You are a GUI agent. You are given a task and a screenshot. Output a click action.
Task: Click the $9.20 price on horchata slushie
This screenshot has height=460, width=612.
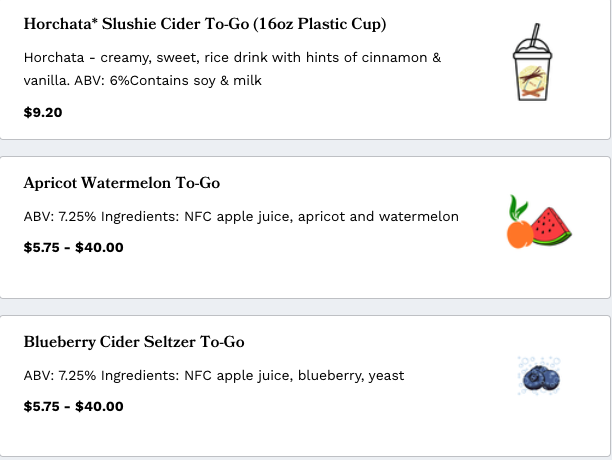[x=43, y=112]
